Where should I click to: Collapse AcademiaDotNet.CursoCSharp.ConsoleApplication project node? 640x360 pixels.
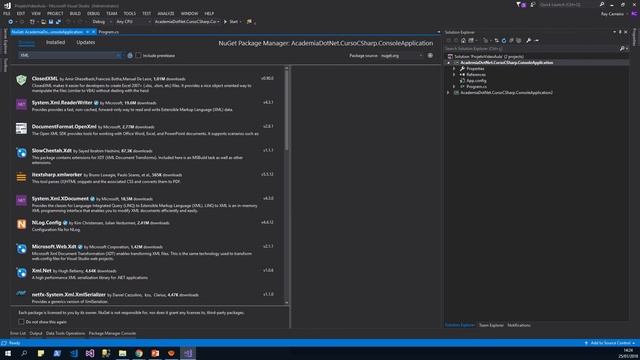point(449,63)
